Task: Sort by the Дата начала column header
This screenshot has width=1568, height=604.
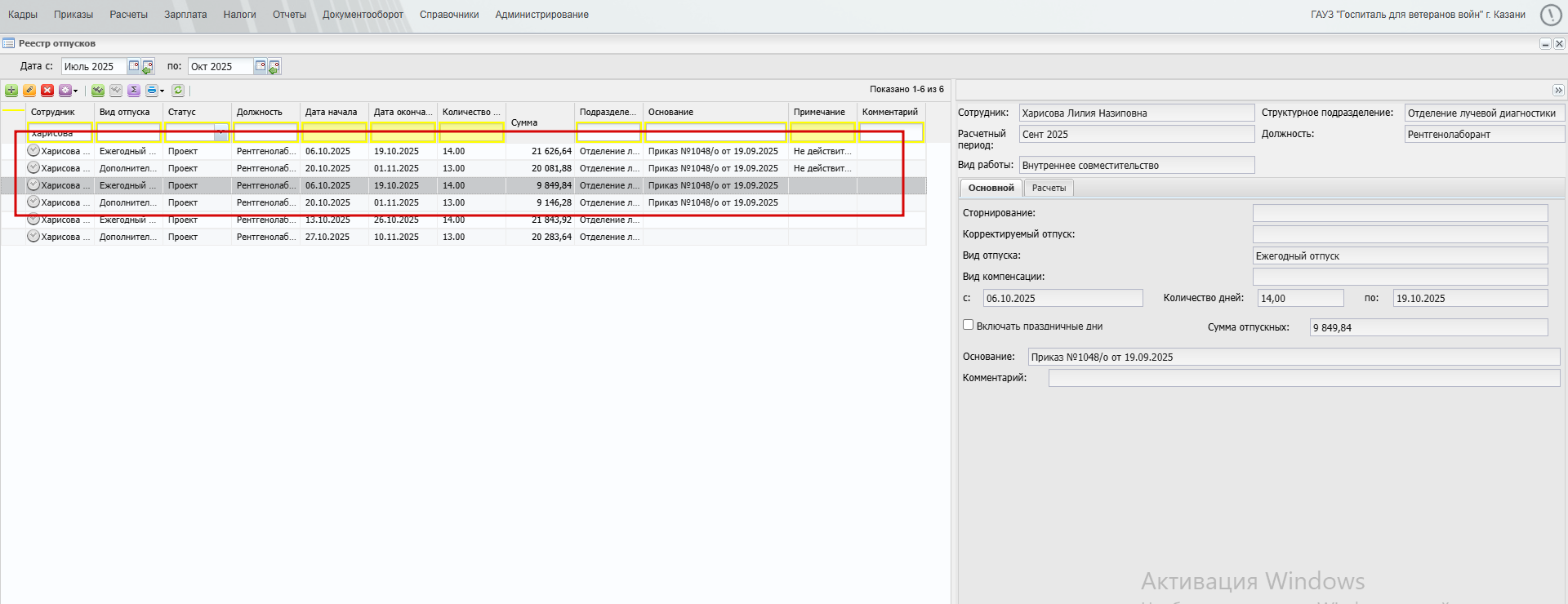Action: click(x=334, y=112)
